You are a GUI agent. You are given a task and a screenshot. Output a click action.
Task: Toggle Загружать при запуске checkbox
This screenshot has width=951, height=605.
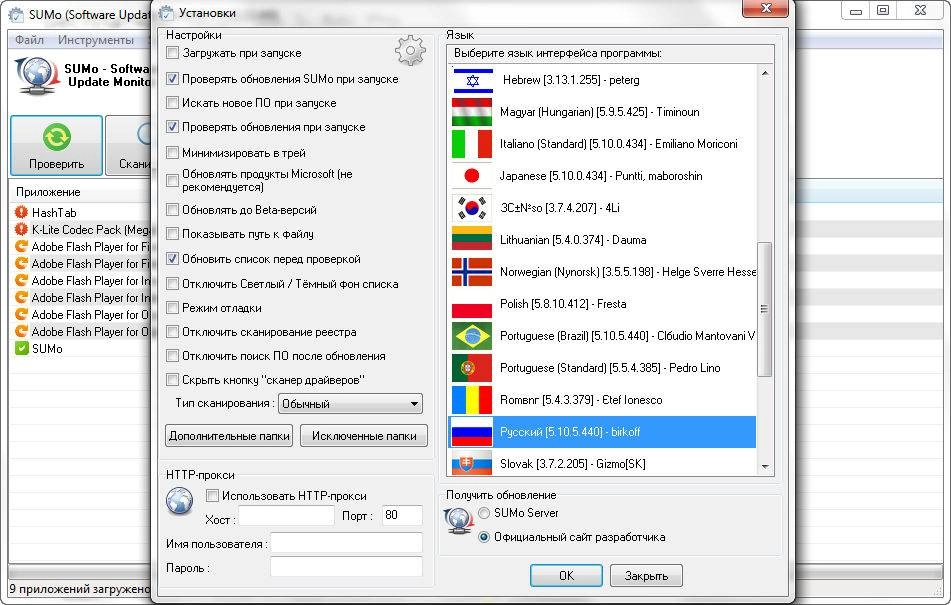click(172, 53)
